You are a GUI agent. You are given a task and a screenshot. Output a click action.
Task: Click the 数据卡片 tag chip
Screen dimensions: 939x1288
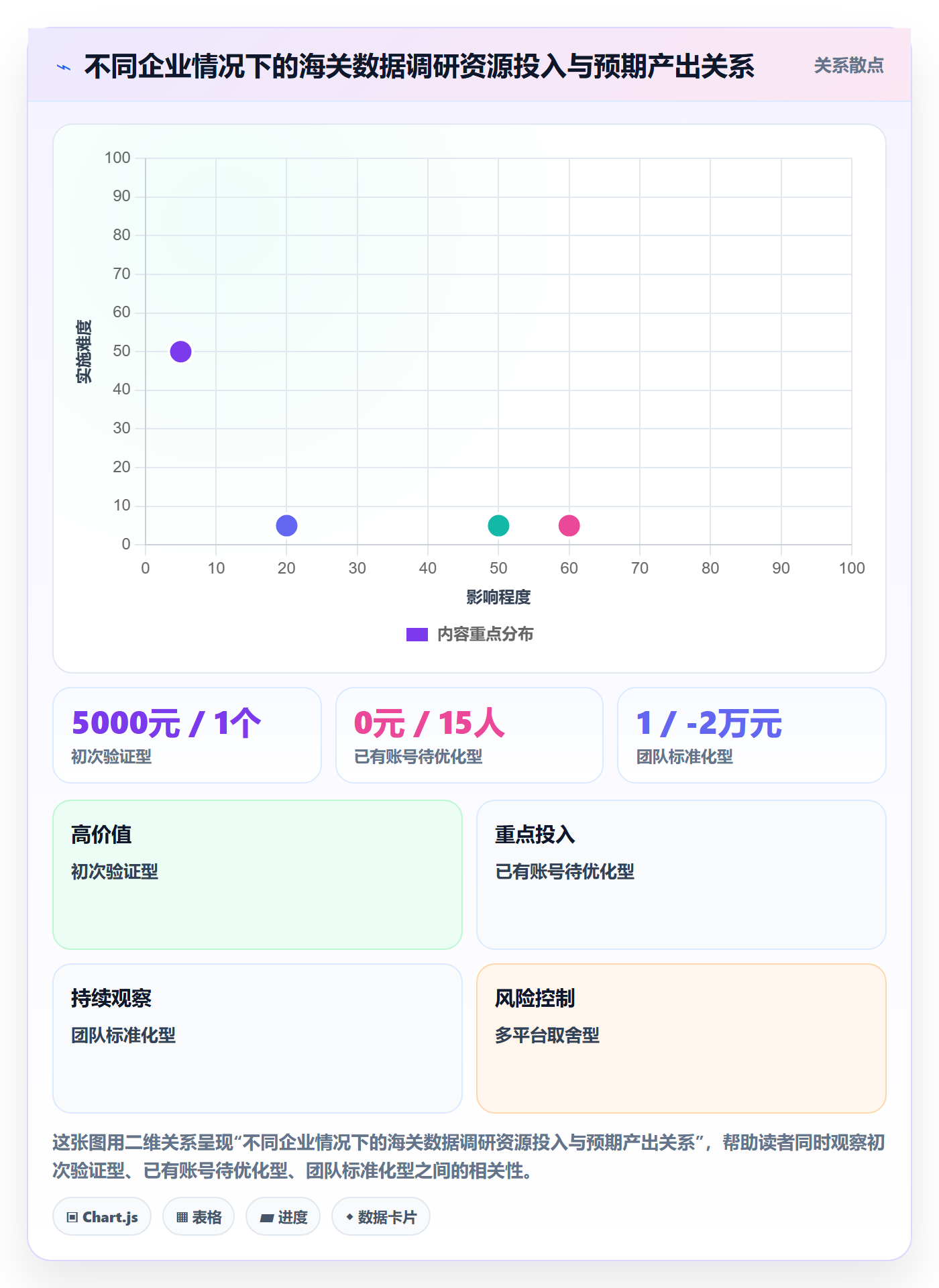(x=381, y=1216)
